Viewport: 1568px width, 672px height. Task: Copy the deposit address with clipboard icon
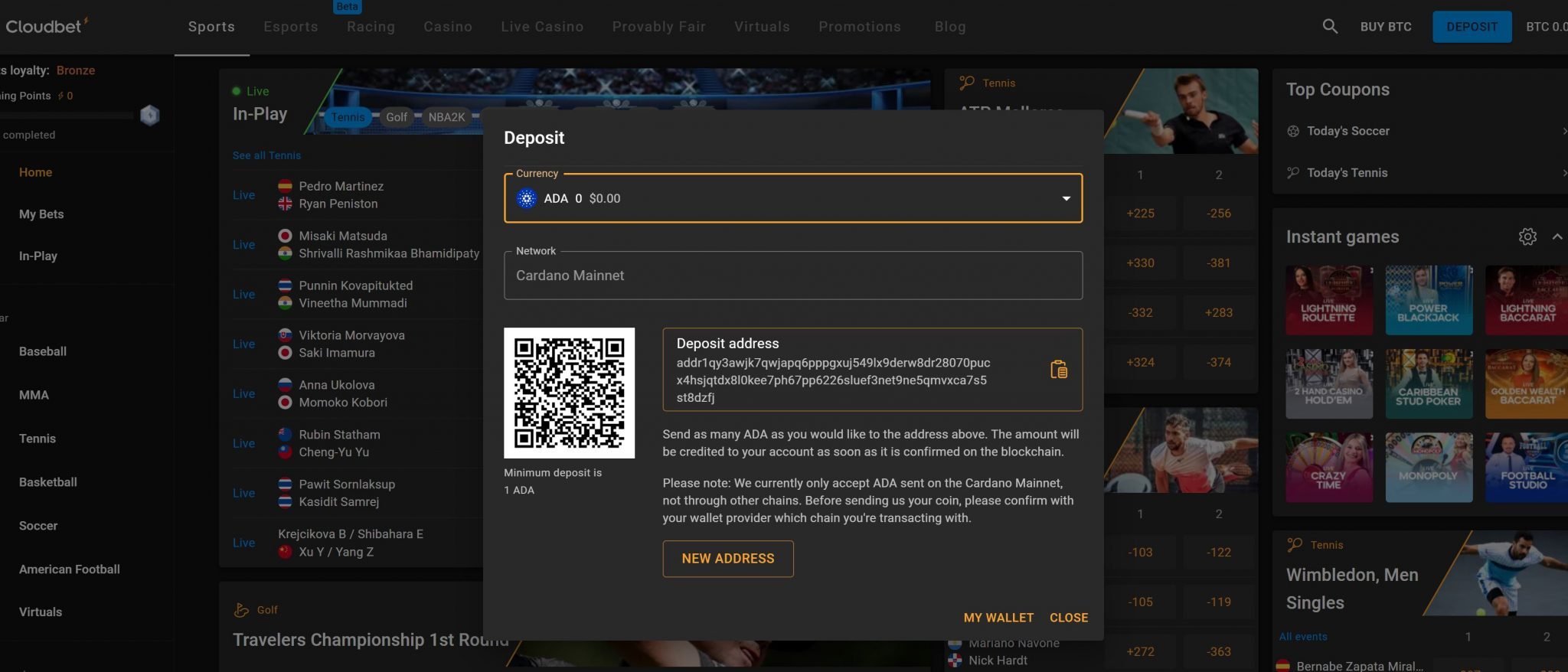coord(1058,370)
